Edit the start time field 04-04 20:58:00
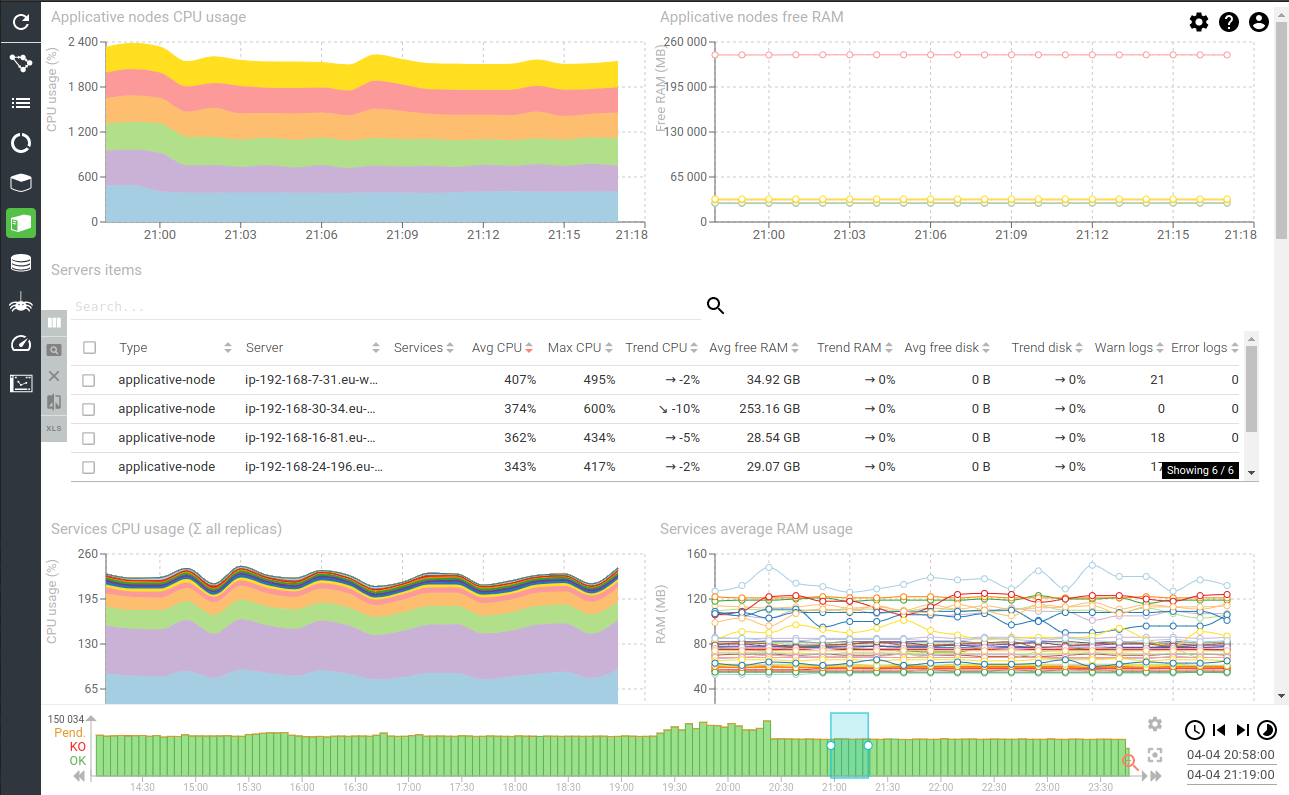Screen dimensions: 1289x795 point(1231,755)
